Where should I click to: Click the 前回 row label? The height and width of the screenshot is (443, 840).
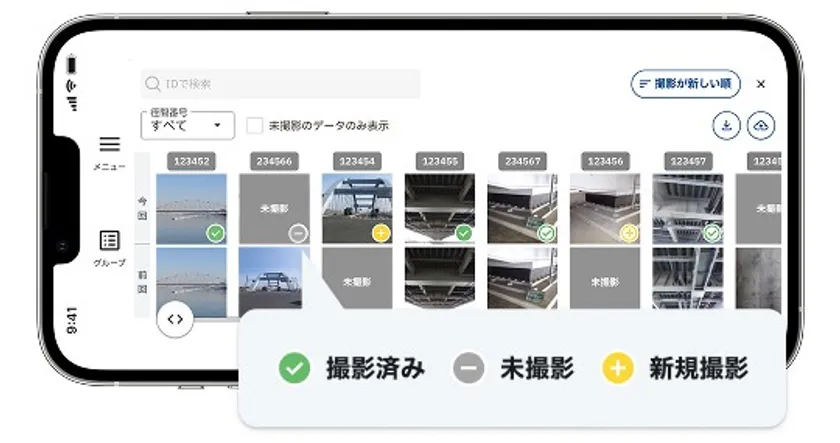click(x=142, y=282)
